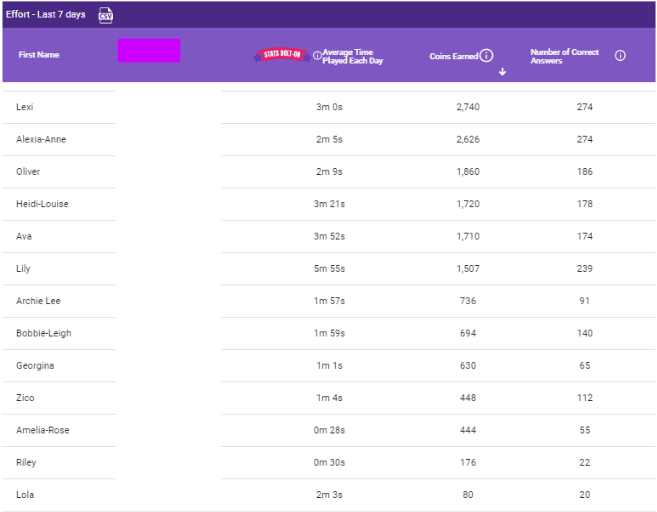Download the Effort table as CSV
Image resolution: width=657 pixels, height=512 pixels.
pos(106,15)
